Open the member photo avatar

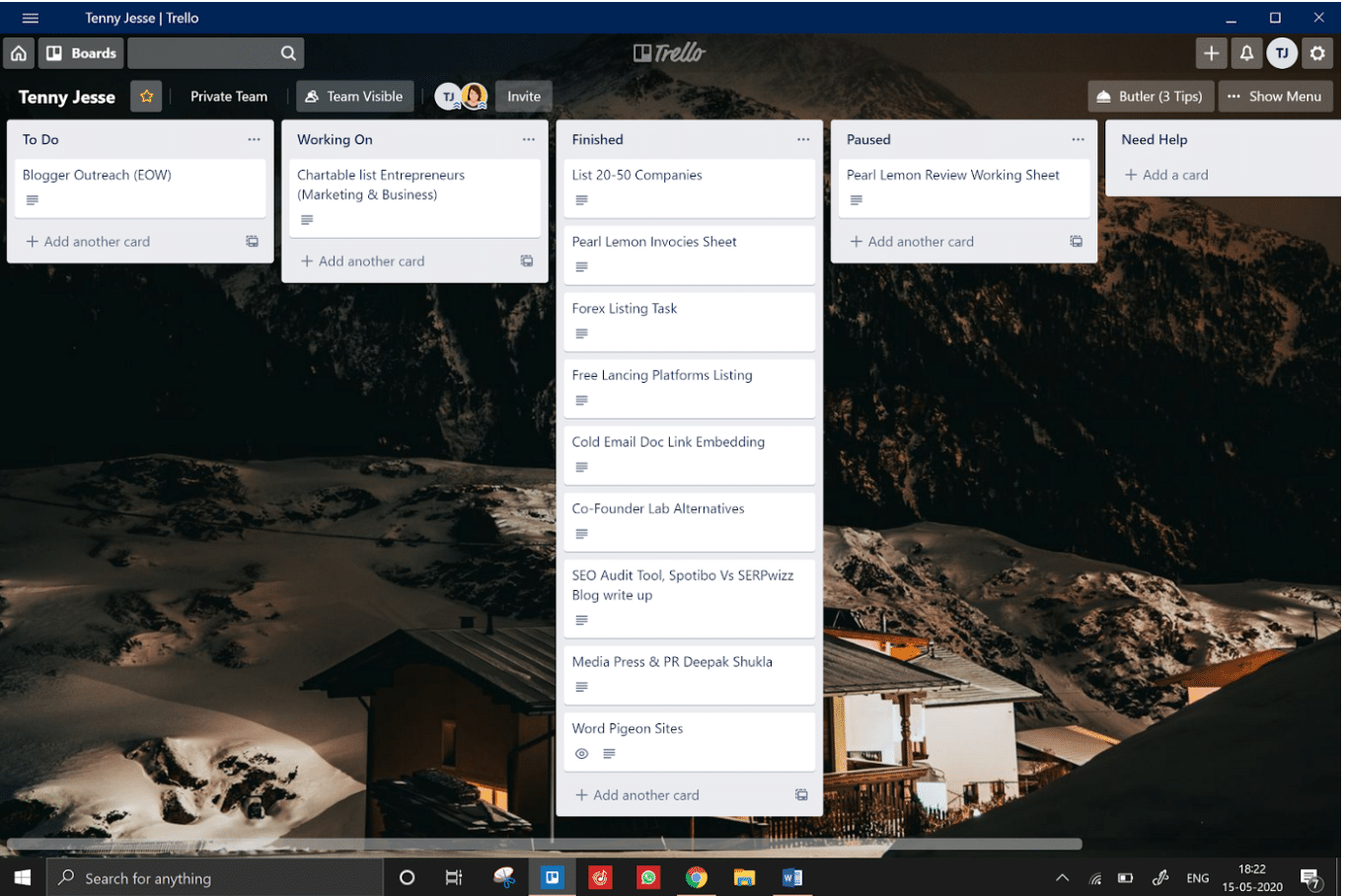click(475, 96)
